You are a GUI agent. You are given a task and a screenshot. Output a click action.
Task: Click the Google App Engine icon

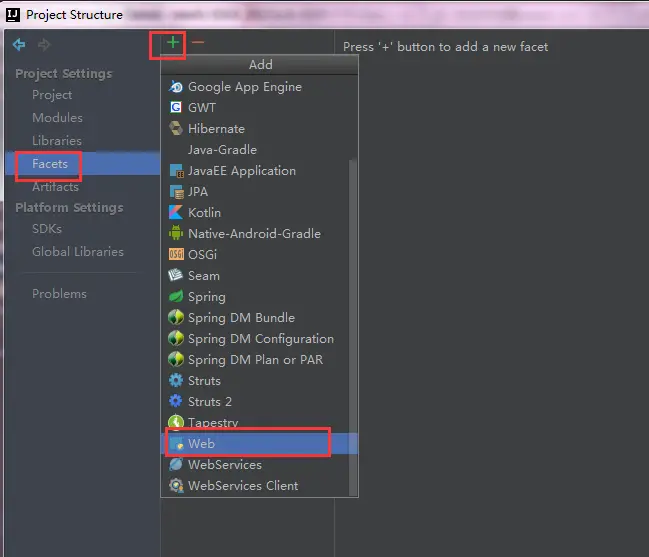click(x=176, y=87)
